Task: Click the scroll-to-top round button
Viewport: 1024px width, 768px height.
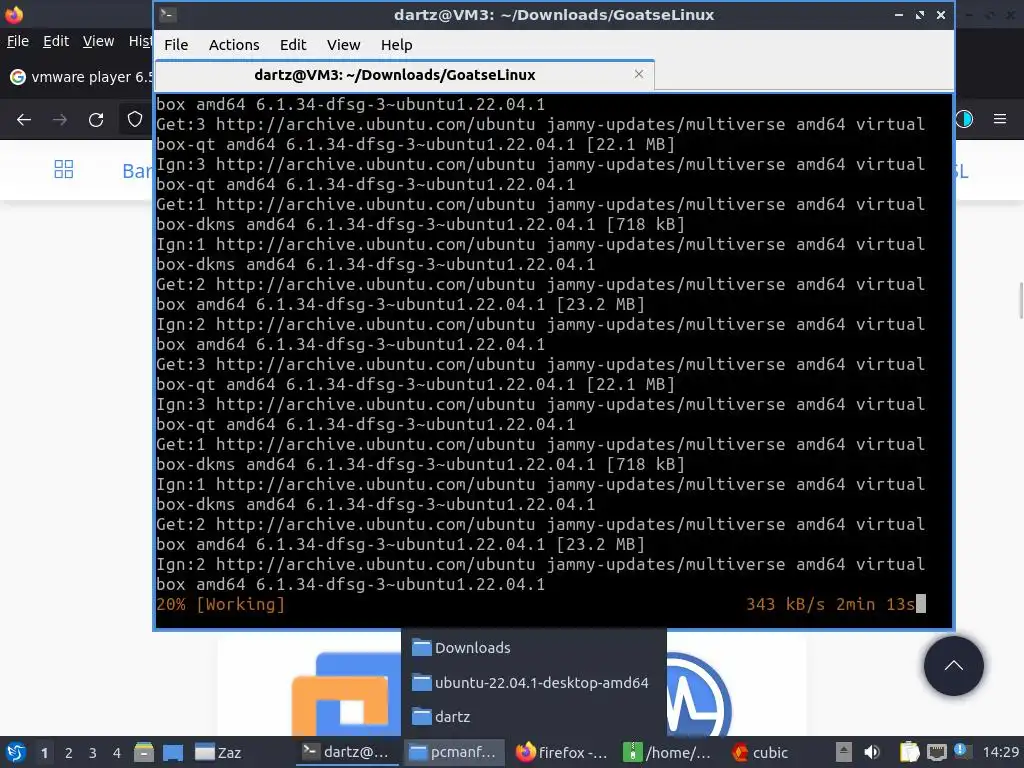Action: point(953,665)
